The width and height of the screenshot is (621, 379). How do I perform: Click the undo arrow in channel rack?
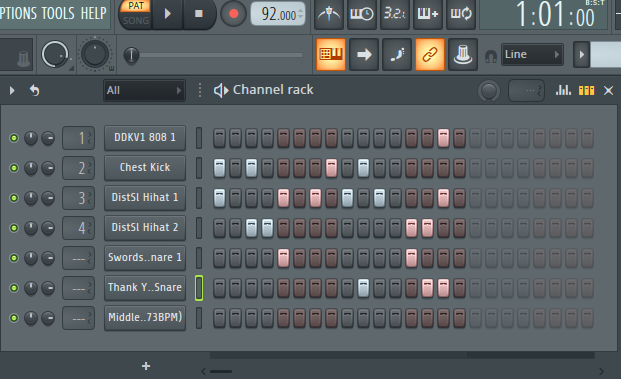[x=35, y=91]
